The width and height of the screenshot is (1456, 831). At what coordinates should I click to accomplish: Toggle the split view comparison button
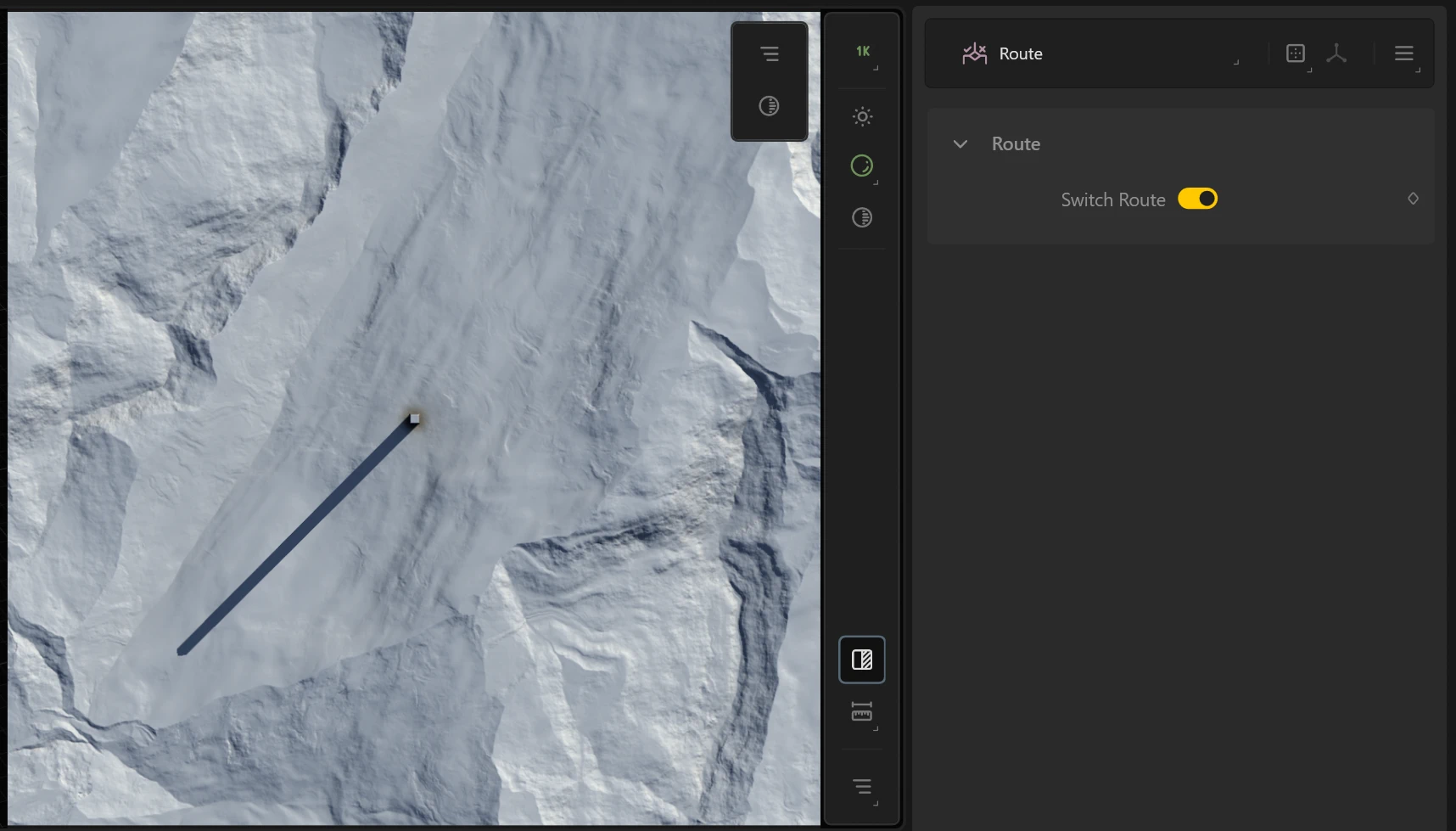[862, 660]
